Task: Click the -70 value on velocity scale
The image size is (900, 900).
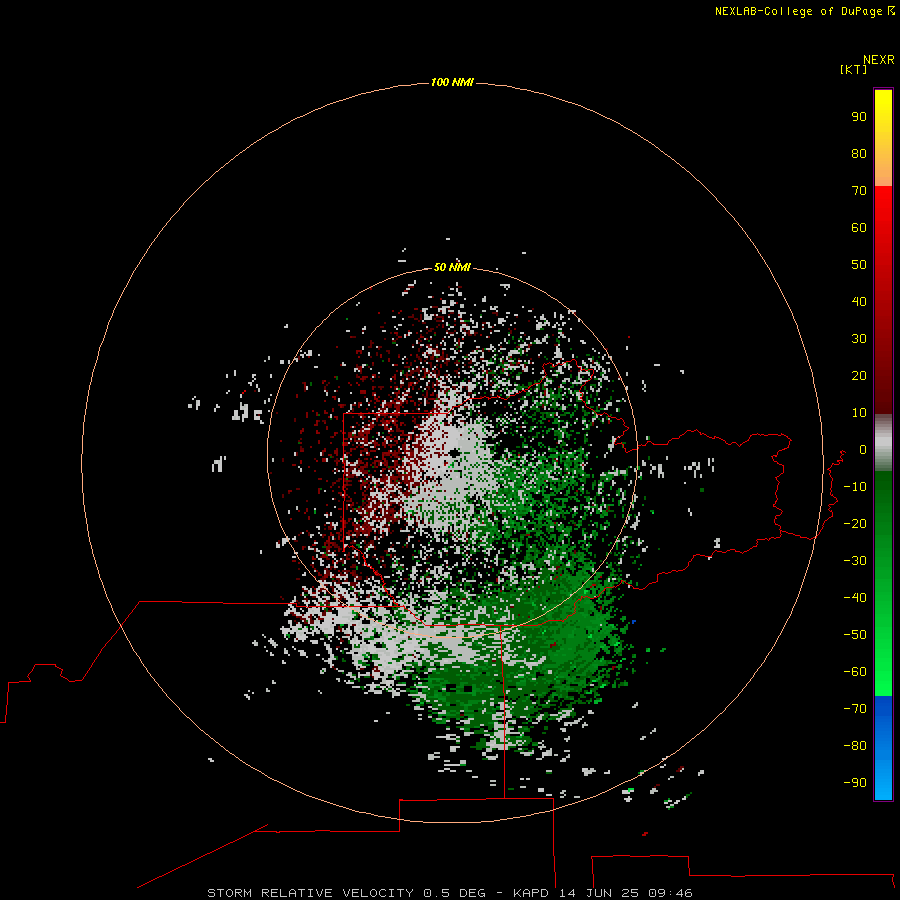Action: [x=855, y=708]
